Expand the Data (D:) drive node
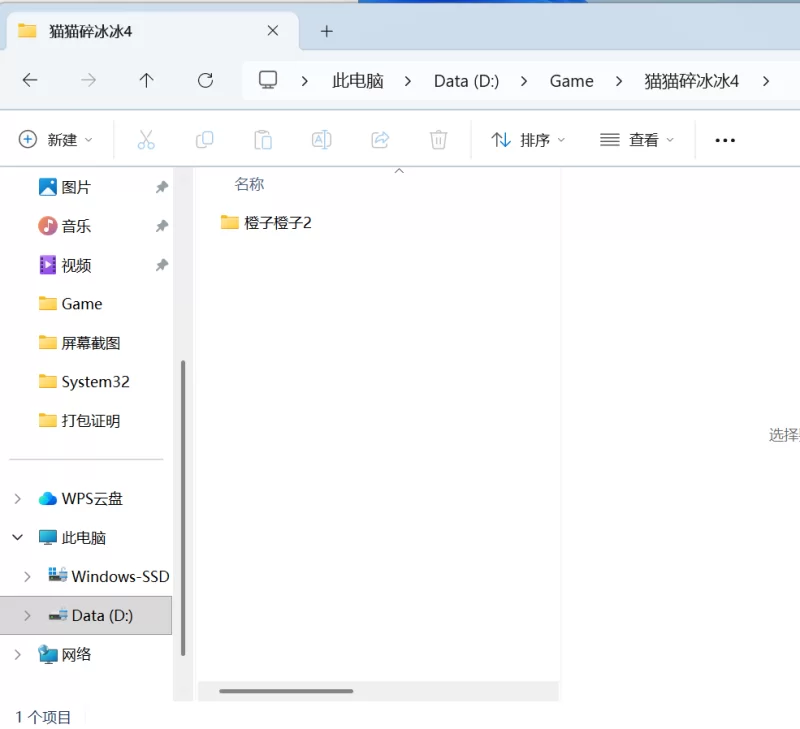This screenshot has width=800, height=729. [28, 615]
